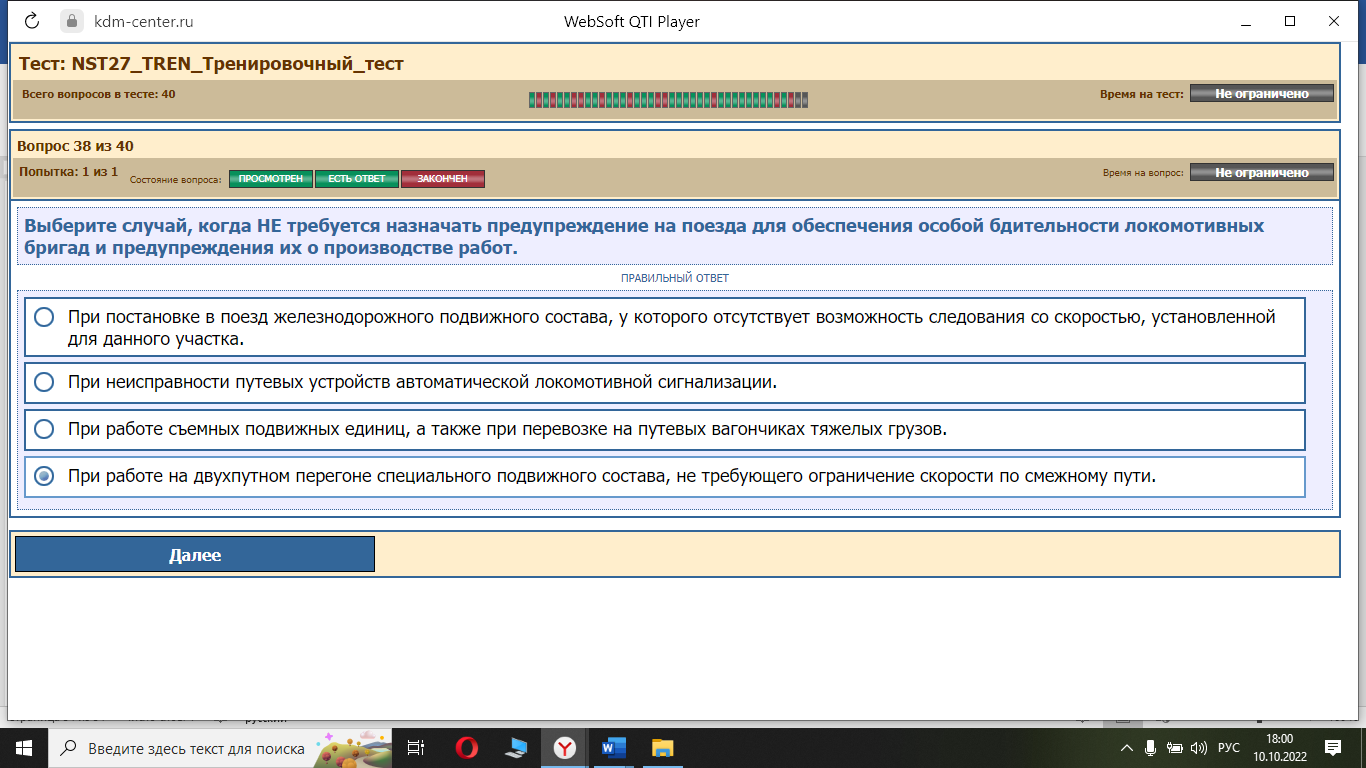
Task: Click the test time 'Не ограничено' field
Action: pyautogui.click(x=1262, y=94)
